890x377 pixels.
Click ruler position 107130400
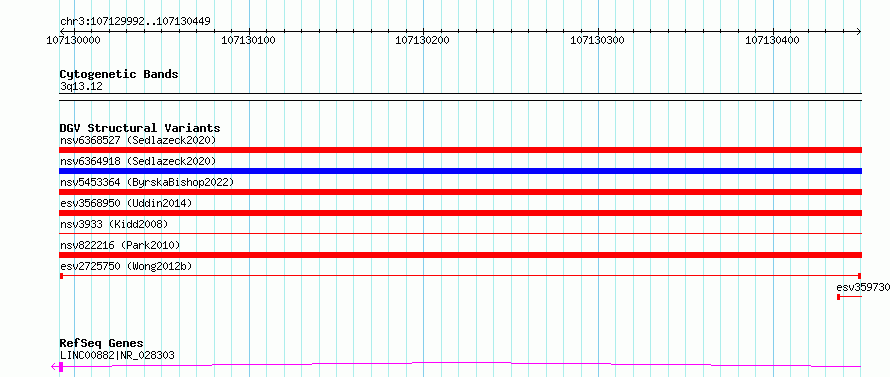point(773,40)
